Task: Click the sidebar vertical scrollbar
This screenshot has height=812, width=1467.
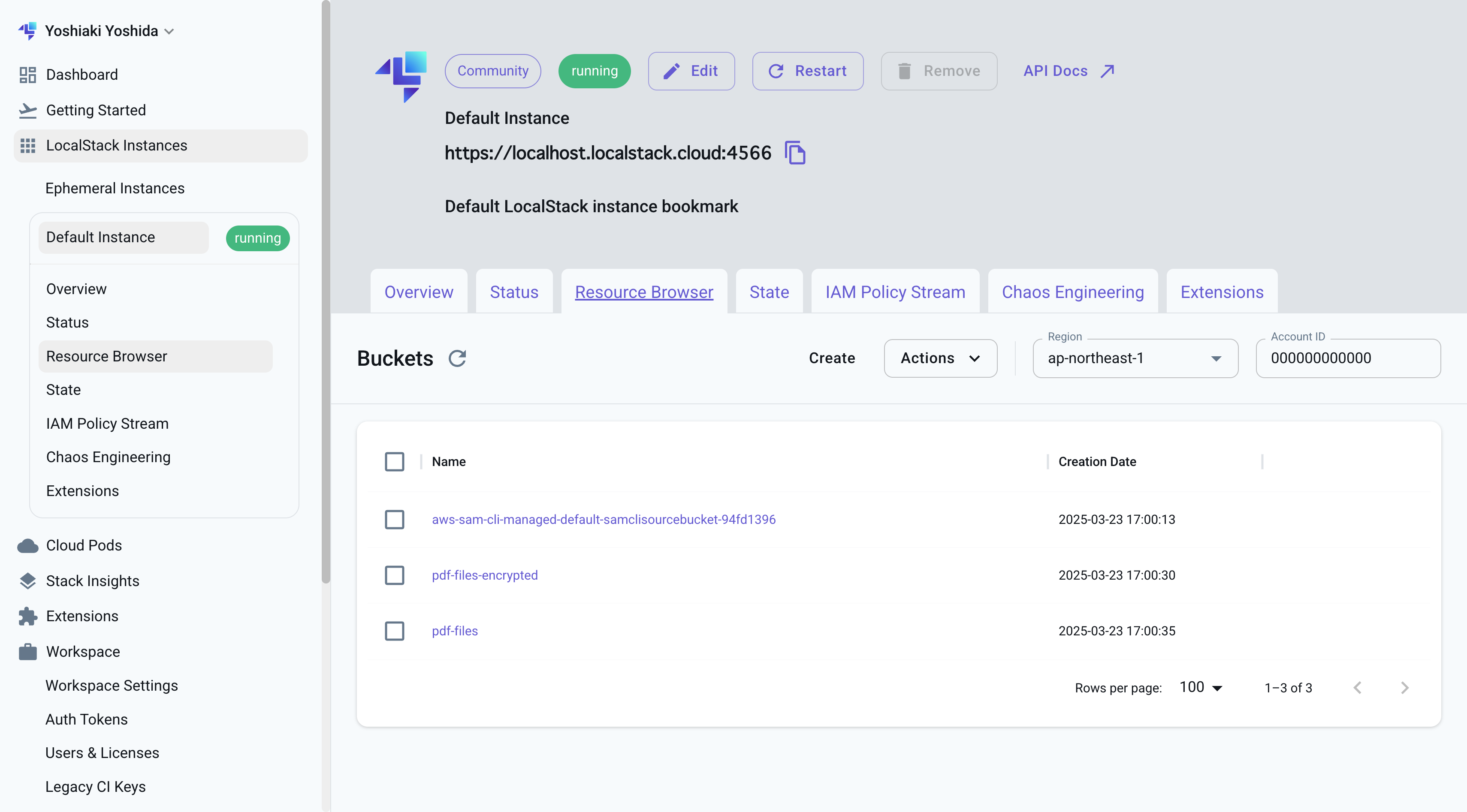Action: pyautogui.click(x=326, y=292)
